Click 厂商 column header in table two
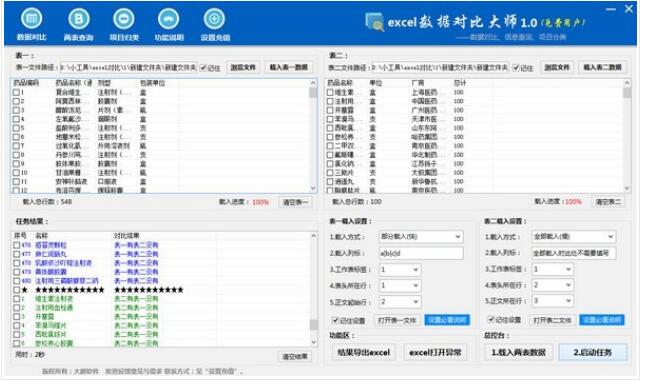The height and width of the screenshot is (381, 646). pos(418,83)
